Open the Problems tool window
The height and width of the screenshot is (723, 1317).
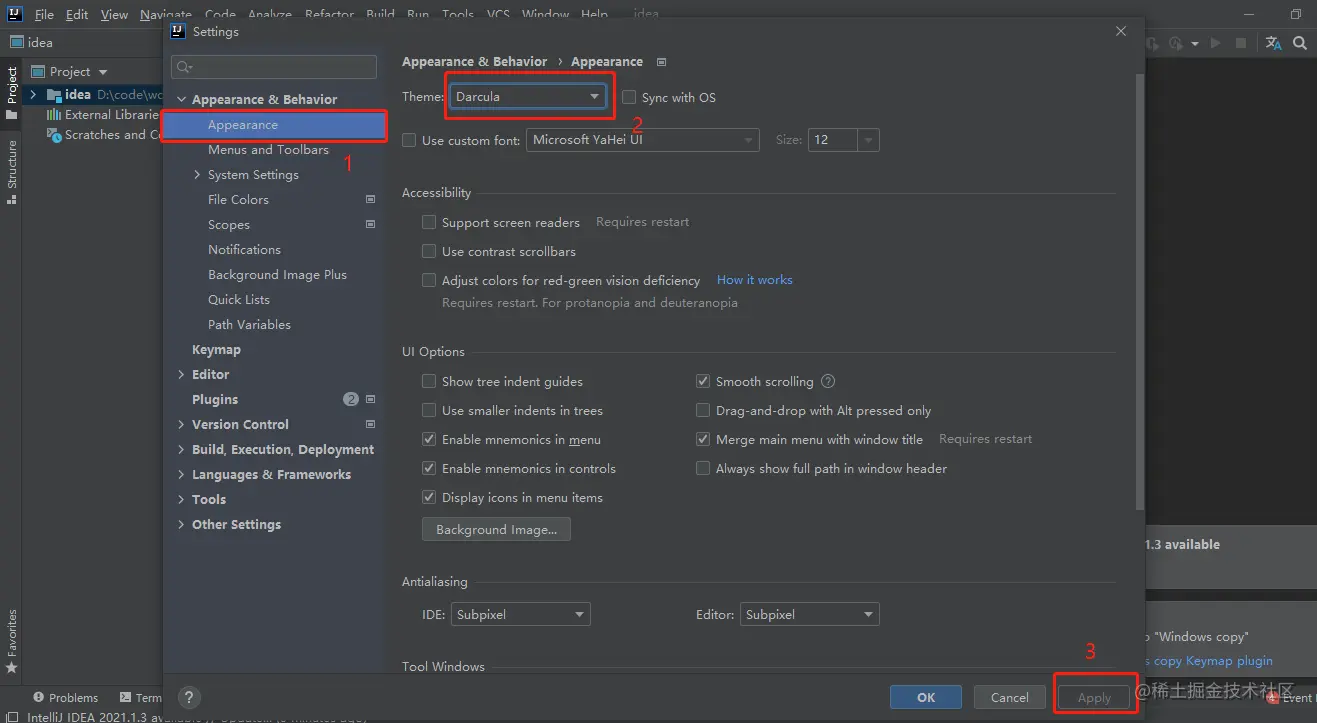66,698
